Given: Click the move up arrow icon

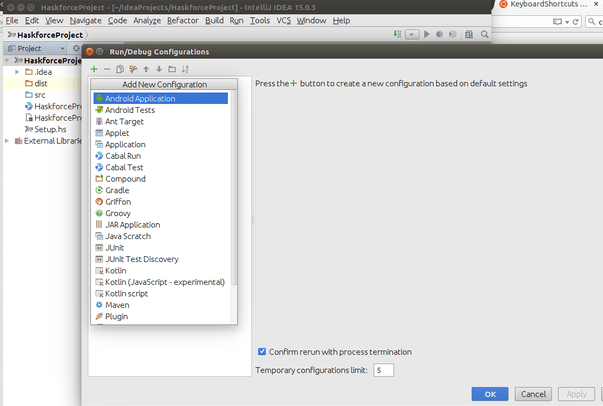Looking at the screenshot, I should [146, 69].
